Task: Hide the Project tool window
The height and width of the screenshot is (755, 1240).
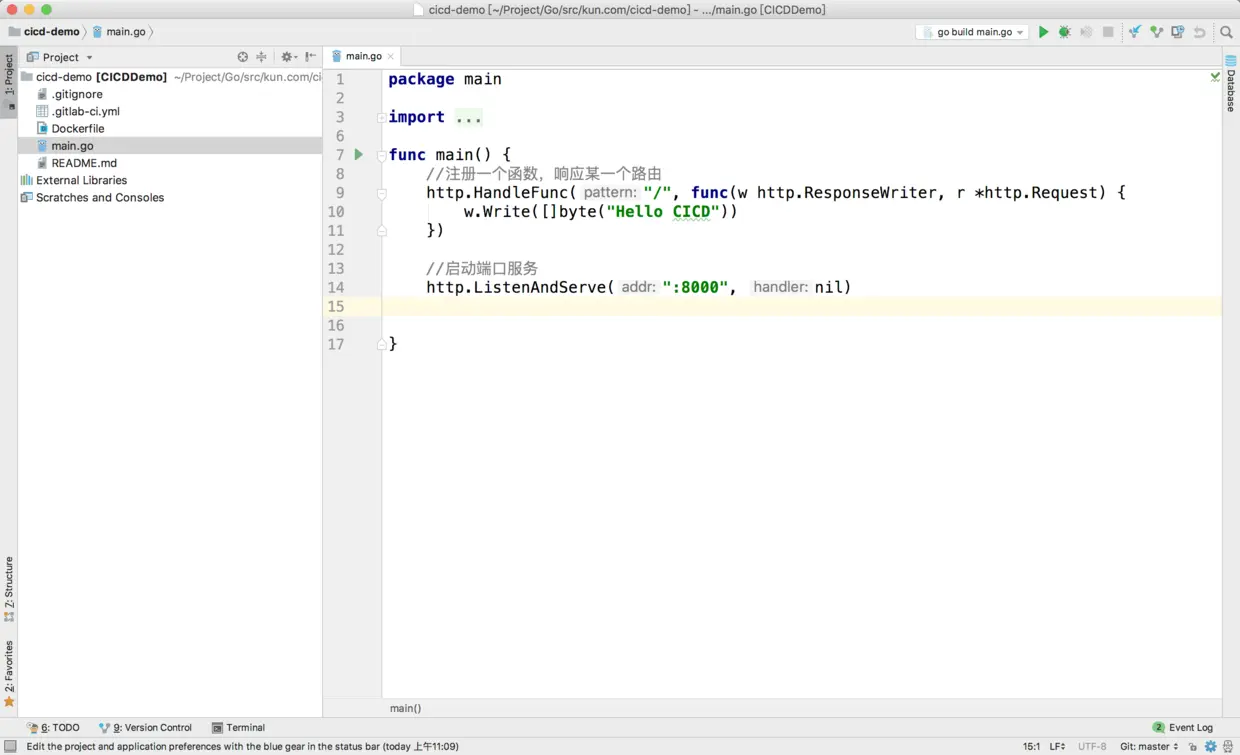Action: point(311,57)
